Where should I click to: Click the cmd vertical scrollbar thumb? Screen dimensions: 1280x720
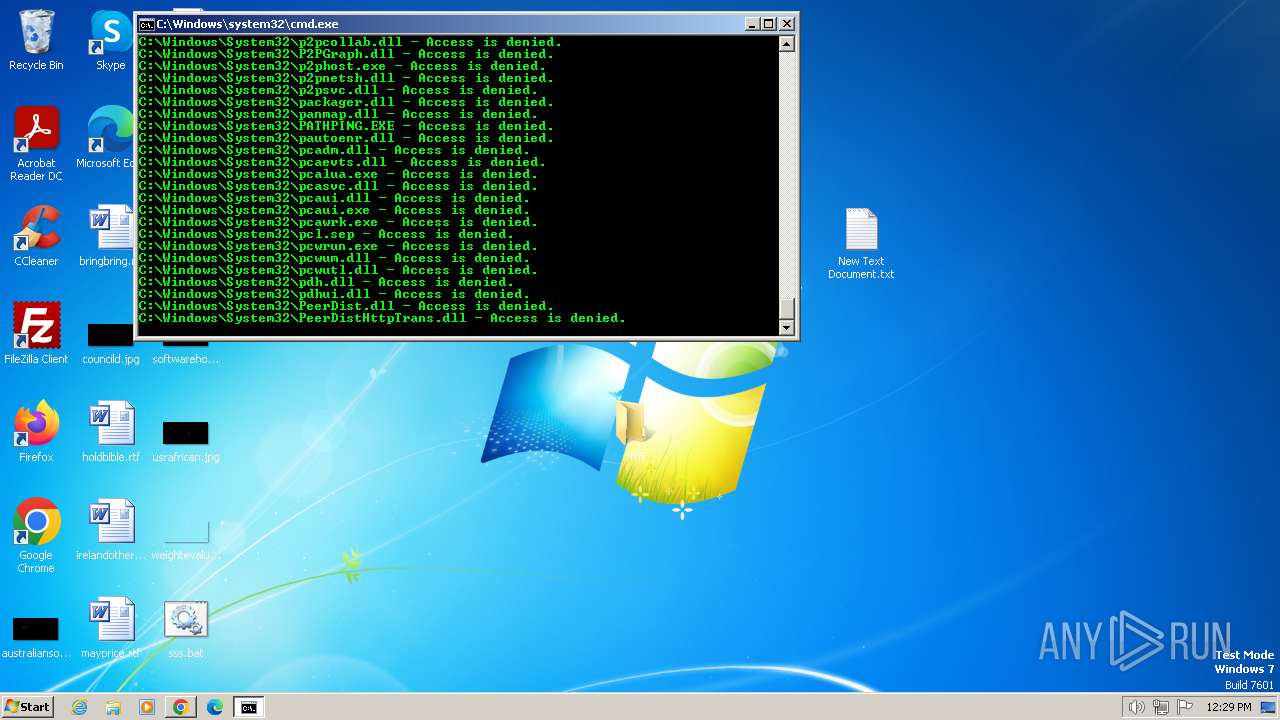(x=786, y=309)
